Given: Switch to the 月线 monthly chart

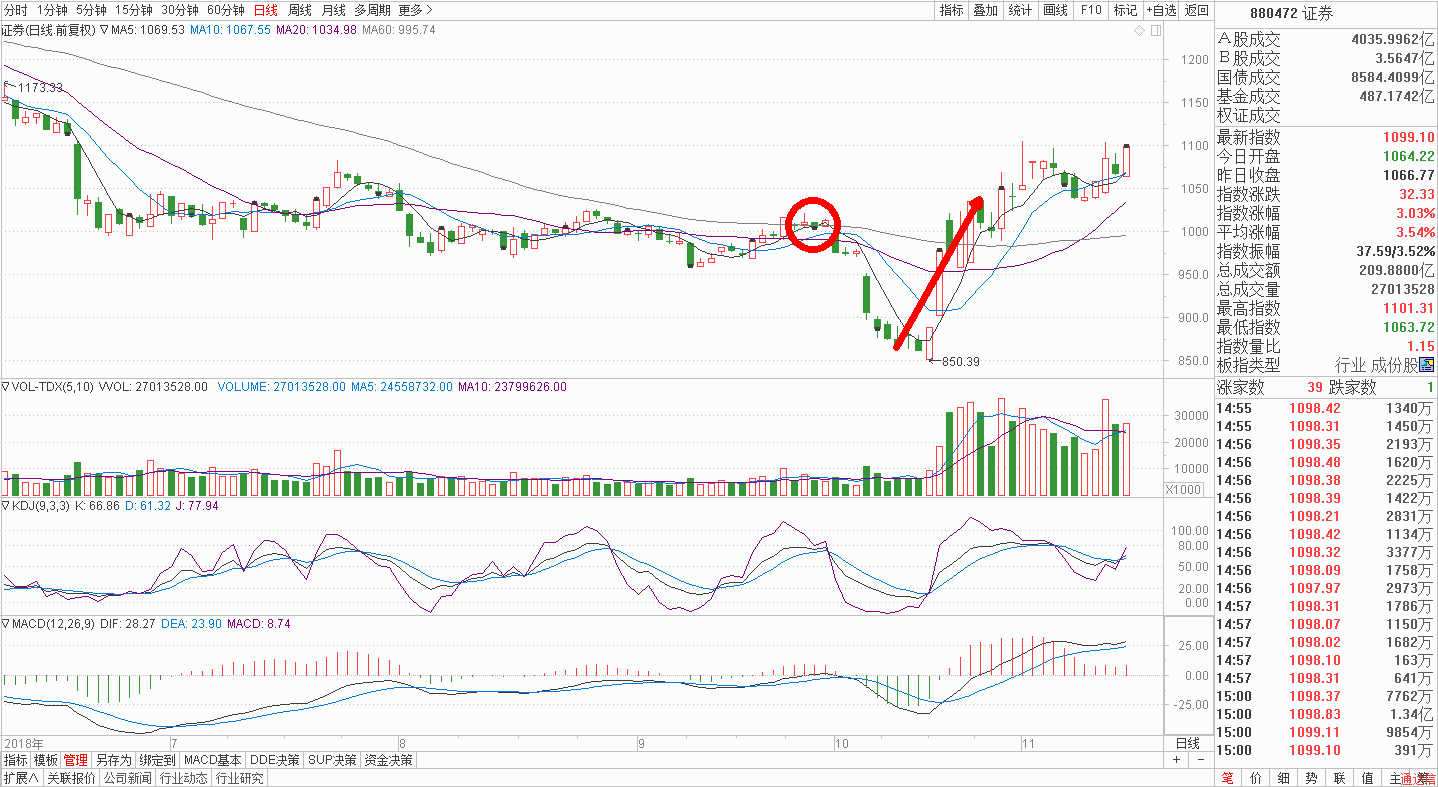Looking at the screenshot, I should pos(334,10).
